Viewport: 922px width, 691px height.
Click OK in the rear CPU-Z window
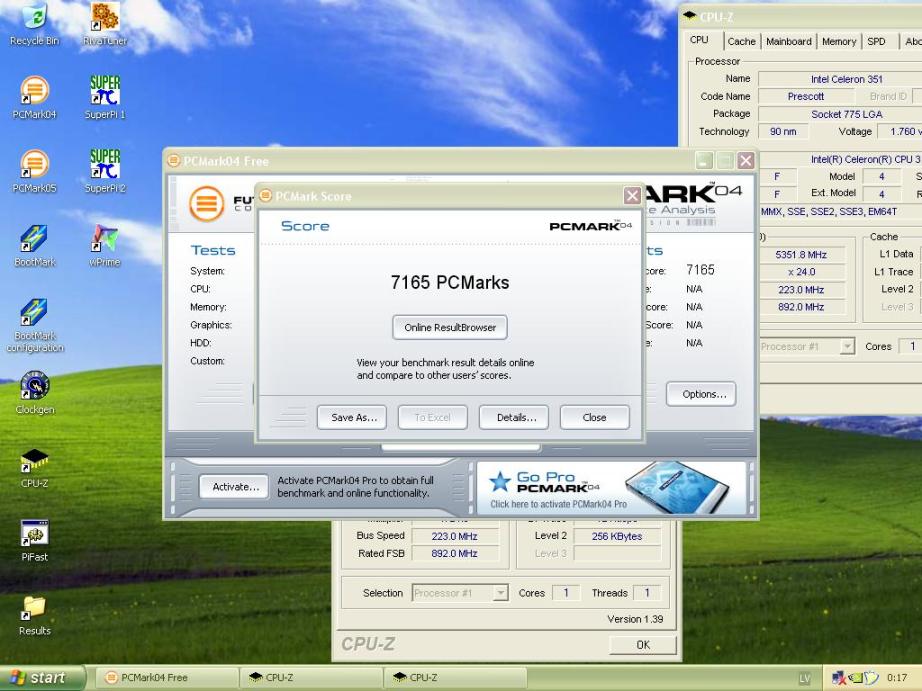tap(643, 645)
